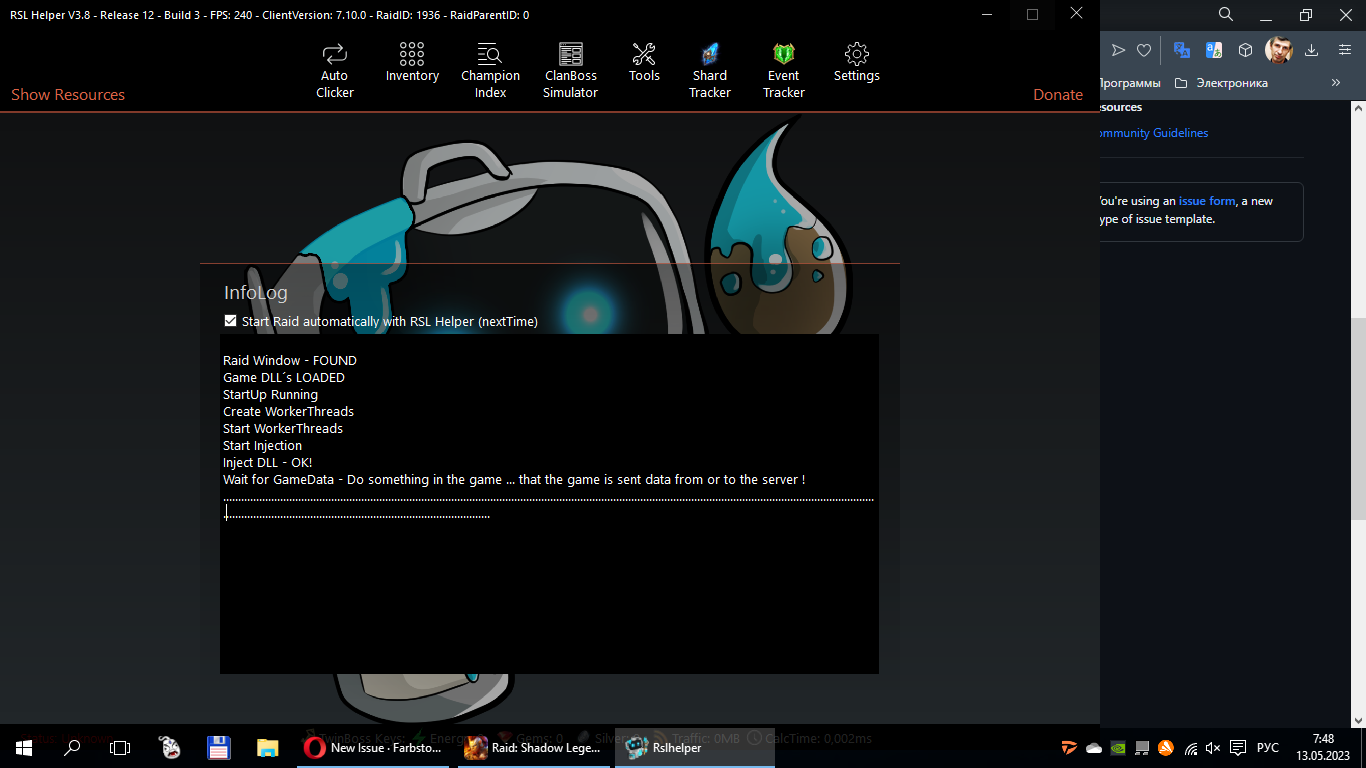Open the Event Tracker

783,70
